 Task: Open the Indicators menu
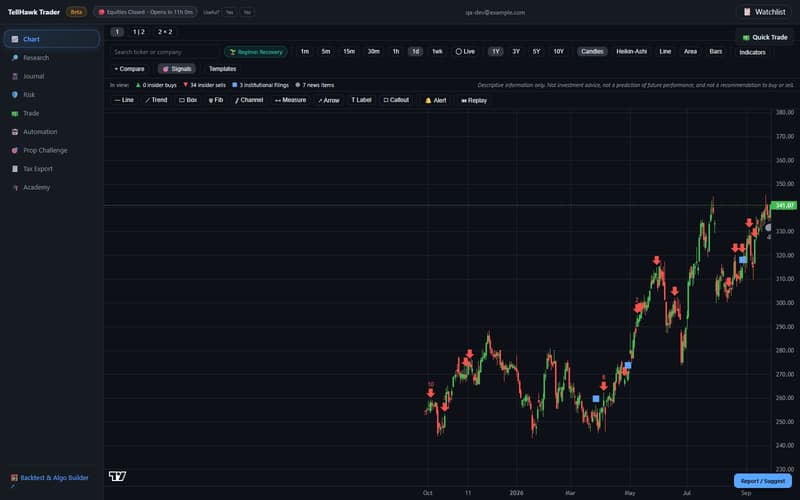[x=752, y=52]
